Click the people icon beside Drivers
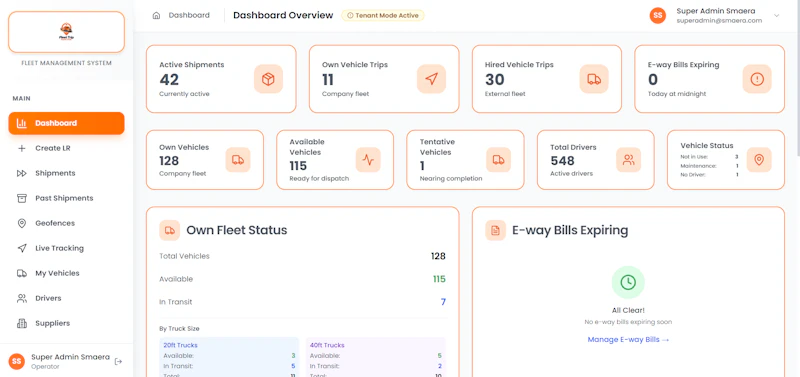The height and width of the screenshot is (377, 800). (x=21, y=298)
